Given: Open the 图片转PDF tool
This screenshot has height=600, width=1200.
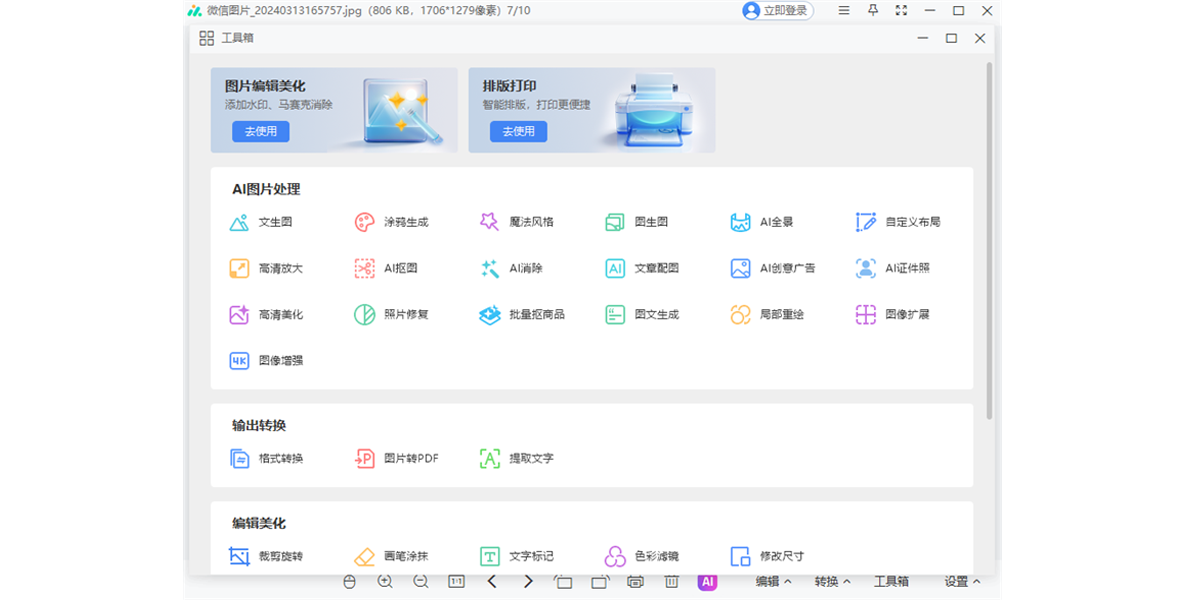Looking at the screenshot, I should (397, 458).
